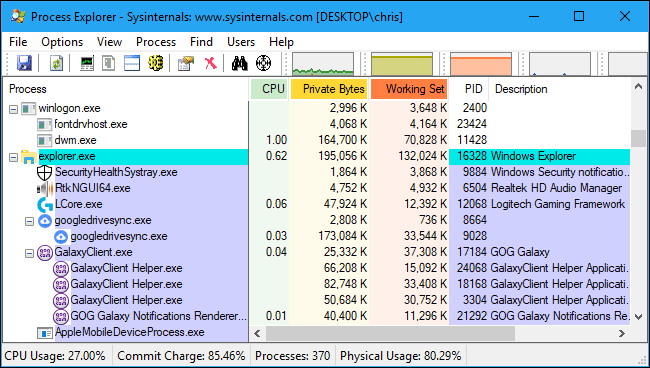Click the Save toolbar icon
Screen dimensions: 650x368
click(x=24, y=63)
